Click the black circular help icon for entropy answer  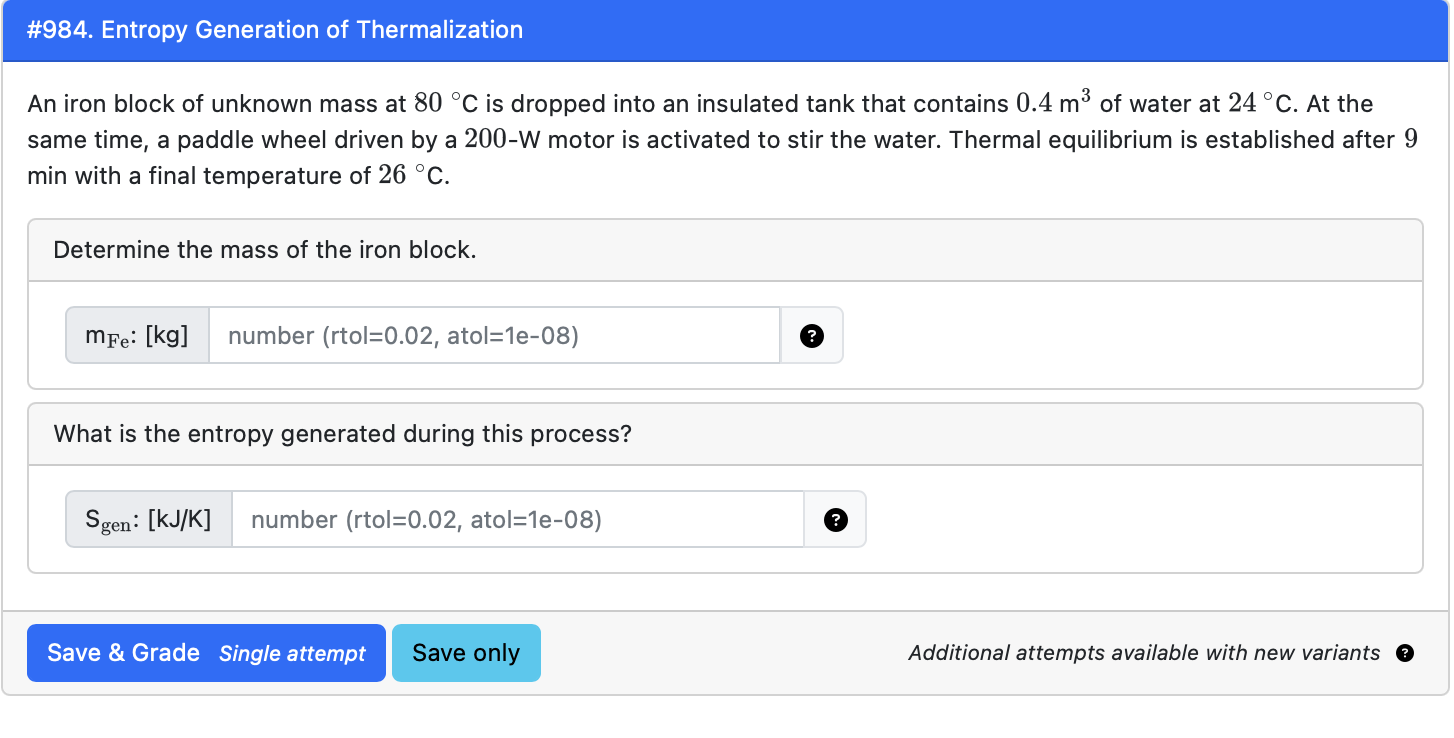(x=834, y=519)
